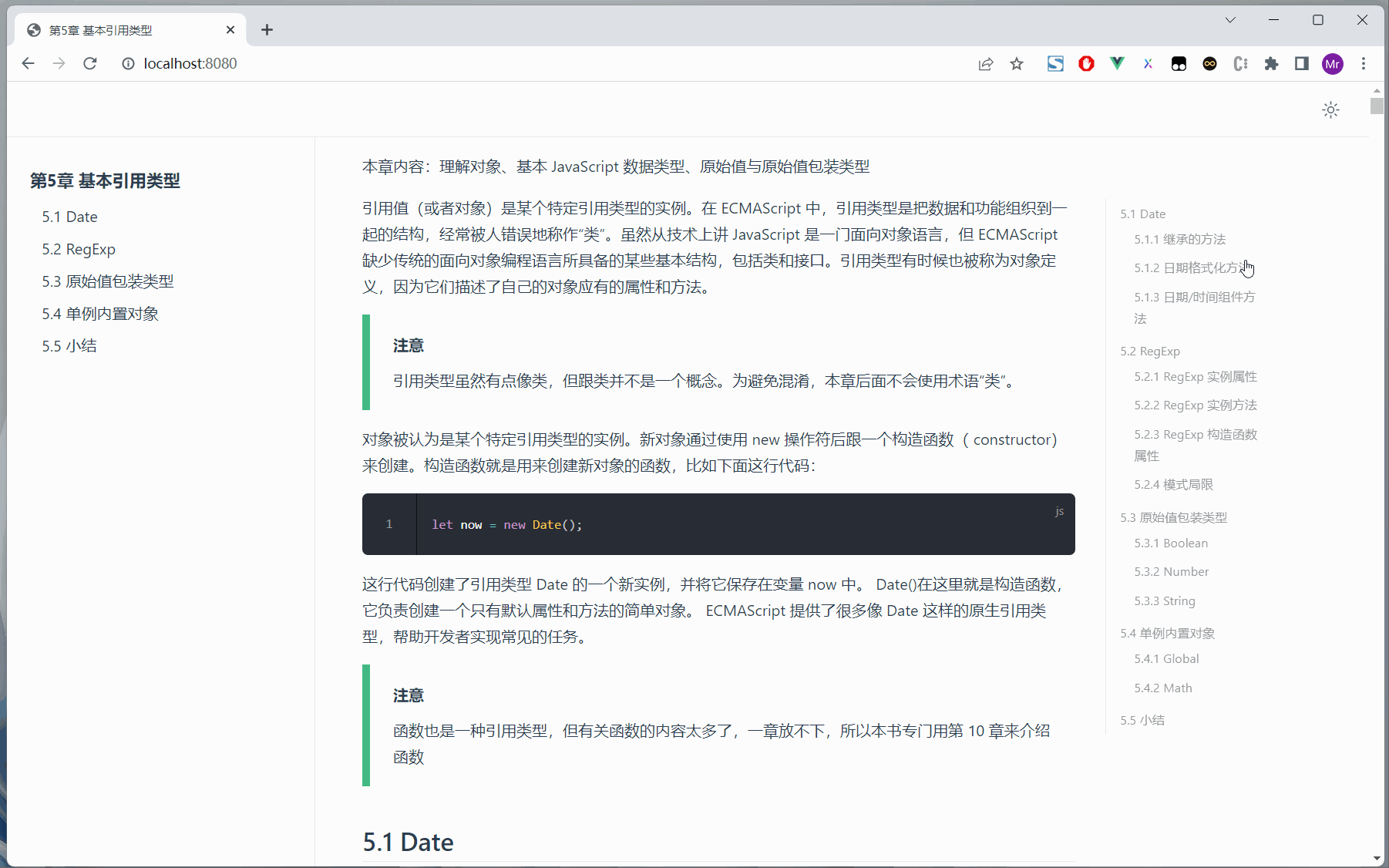Bookmark this page with the star icon
Image resolution: width=1389 pixels, height=868 pixels.
pos(1017,63)
